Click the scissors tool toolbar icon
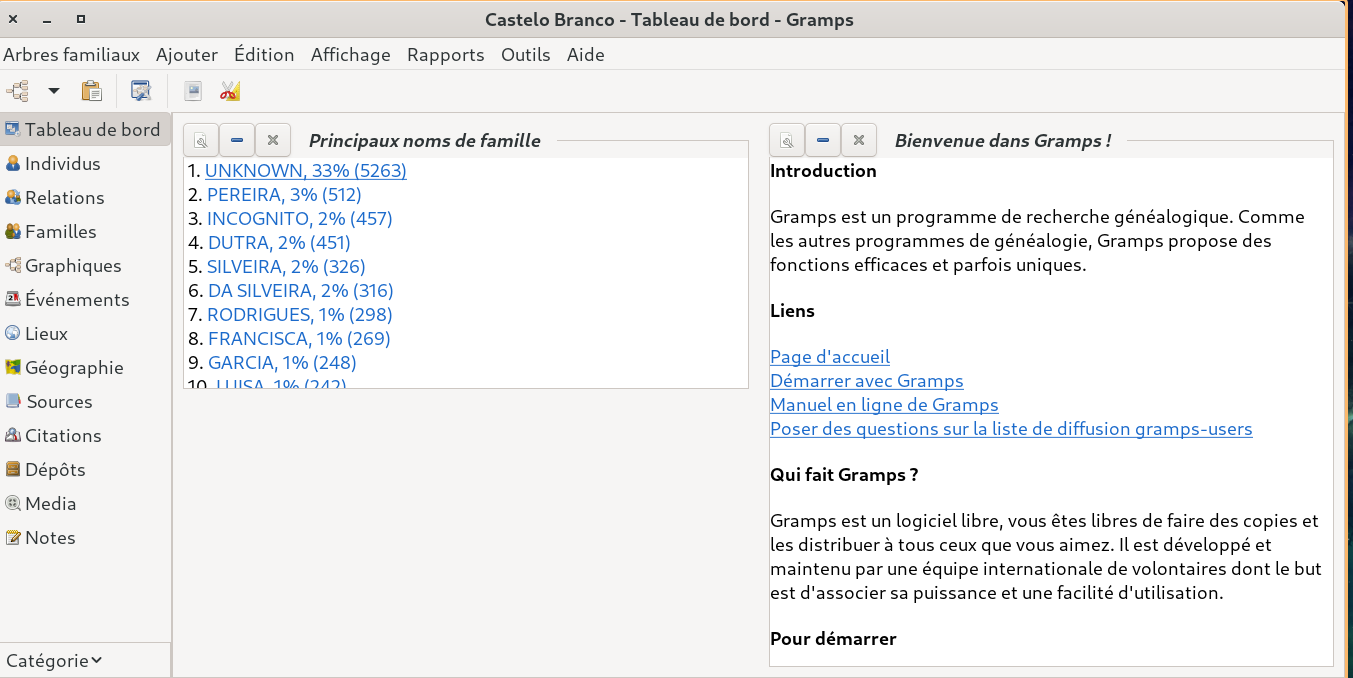The height and width of the screenshot is (678, 1353). coord(230,91)
